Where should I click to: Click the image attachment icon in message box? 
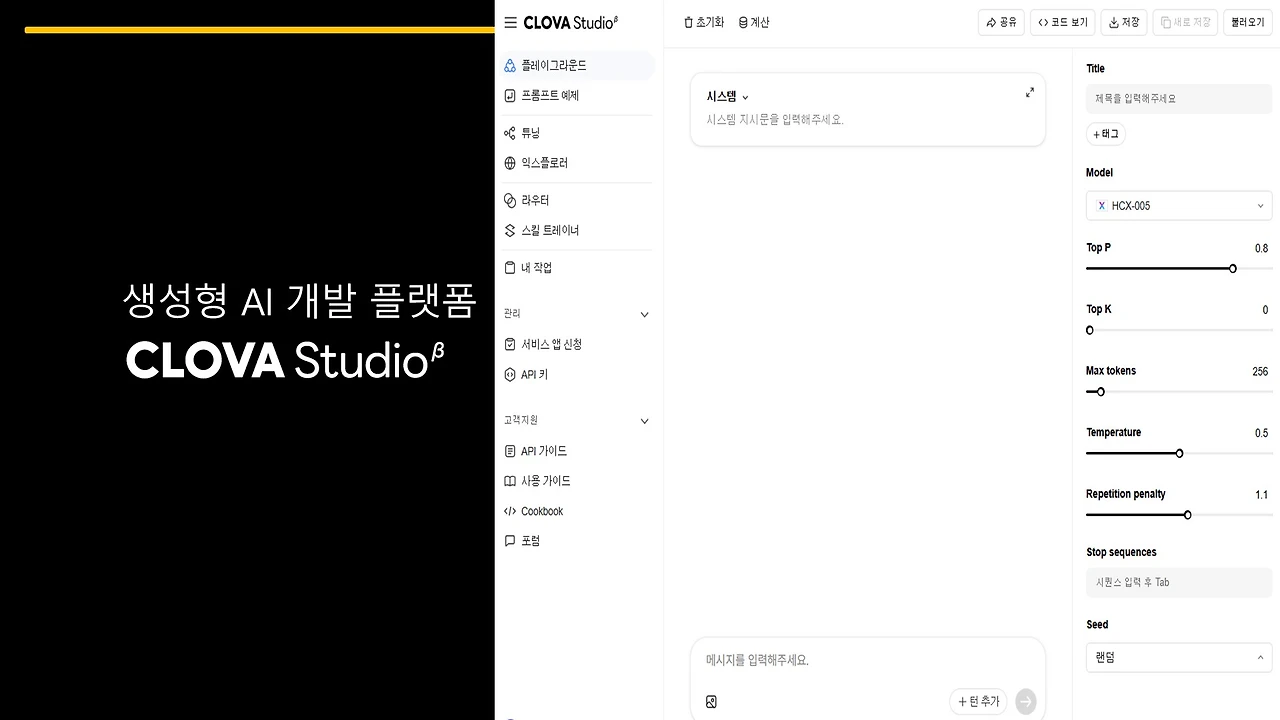[x=711, y=701]
